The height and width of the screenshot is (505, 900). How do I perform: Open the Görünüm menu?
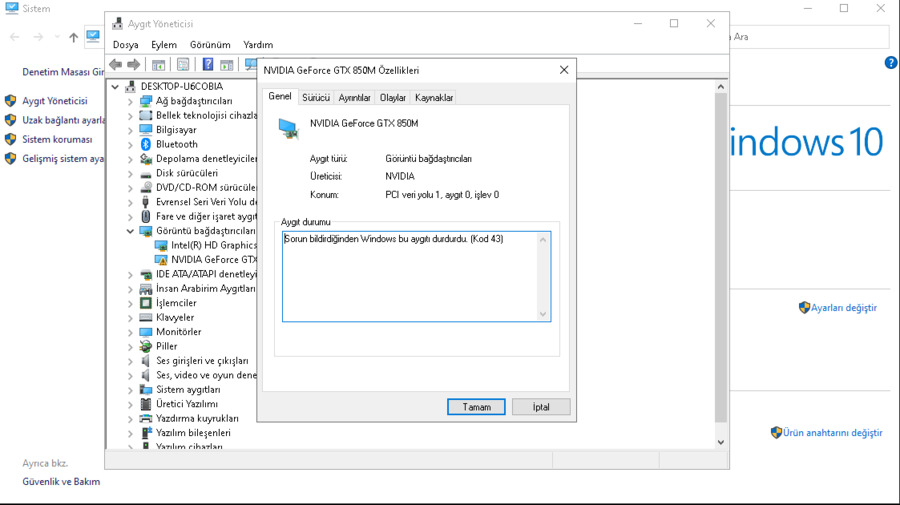pos(210,45)
